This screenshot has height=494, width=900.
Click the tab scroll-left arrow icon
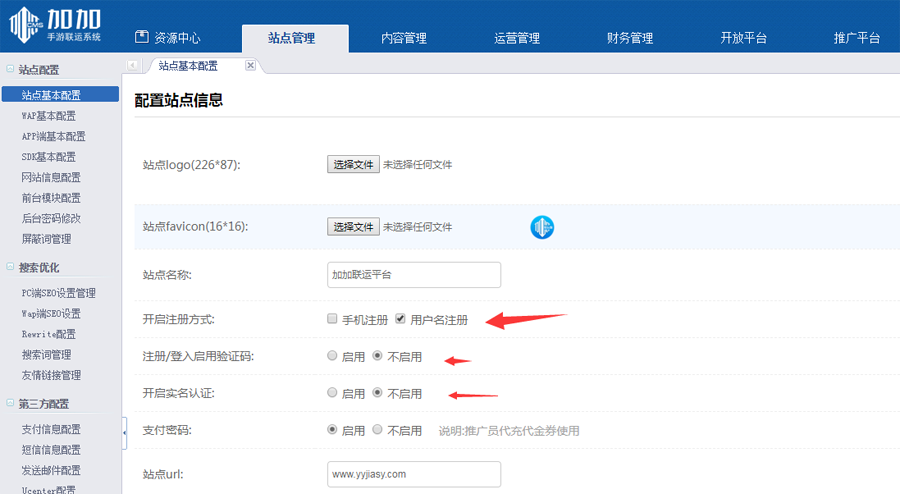click(133, 65)
